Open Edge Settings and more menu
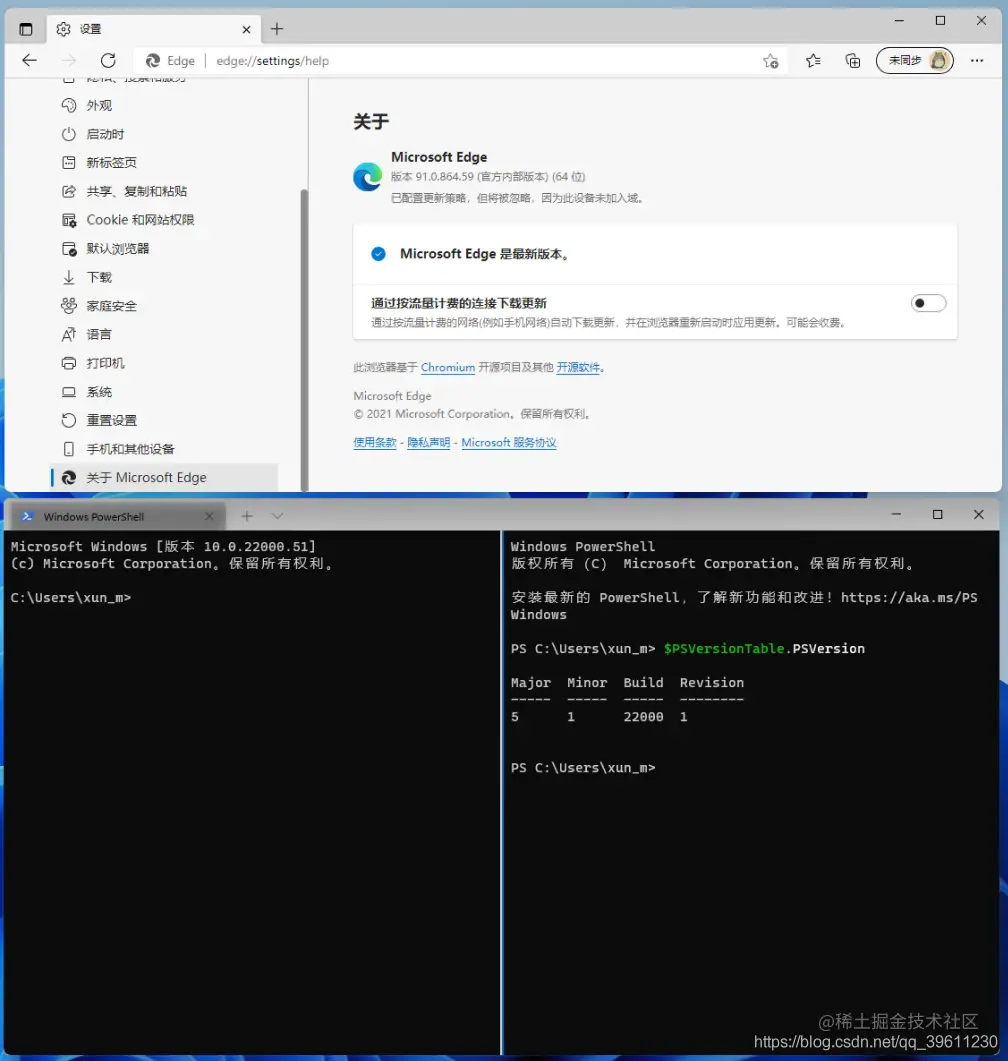The width and height of the screenshot is (1008, 1061). click(977, 60)
